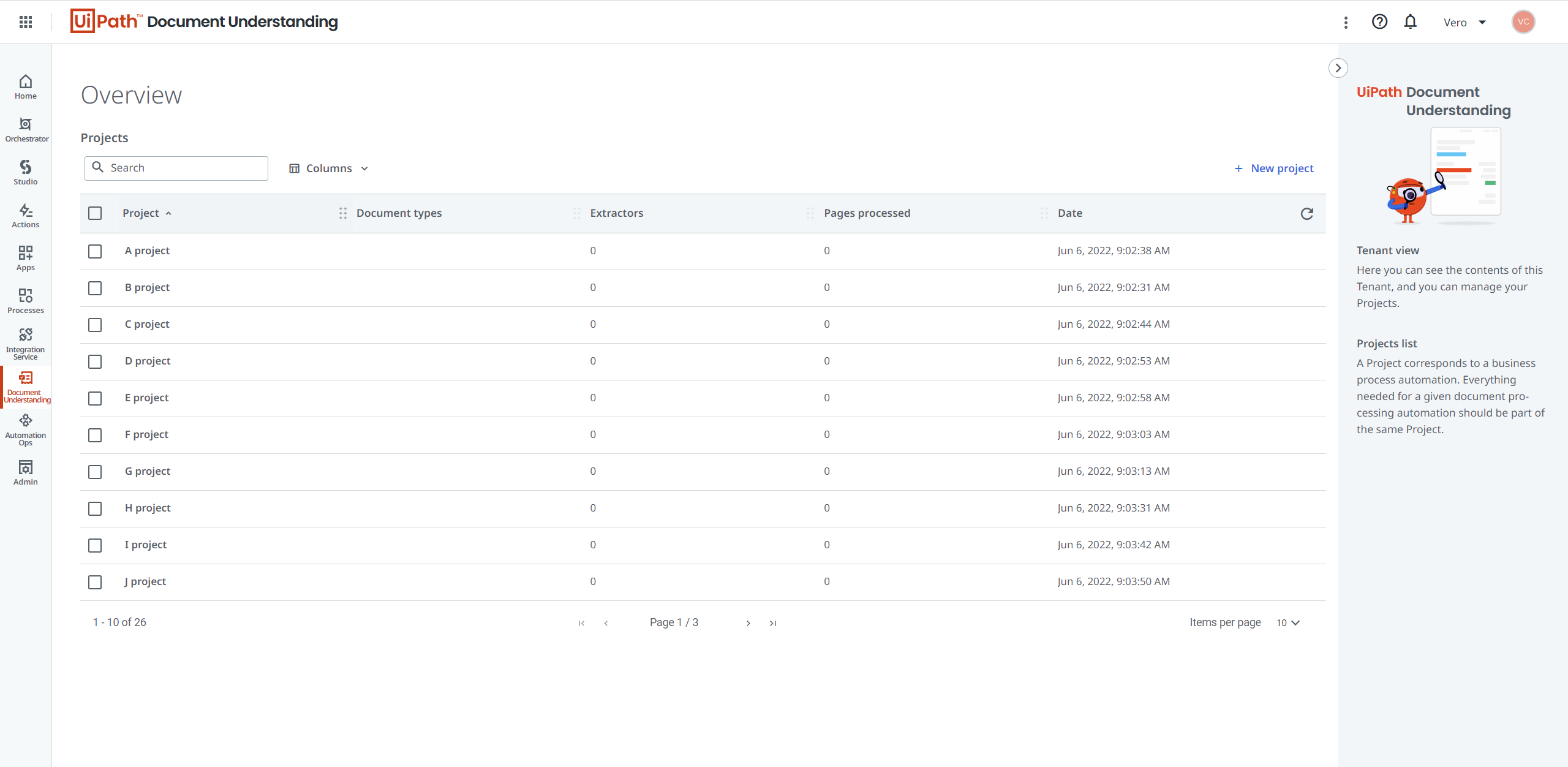1568x767 pixels.
Task: Open H project
Action: [x=148, y=508]
